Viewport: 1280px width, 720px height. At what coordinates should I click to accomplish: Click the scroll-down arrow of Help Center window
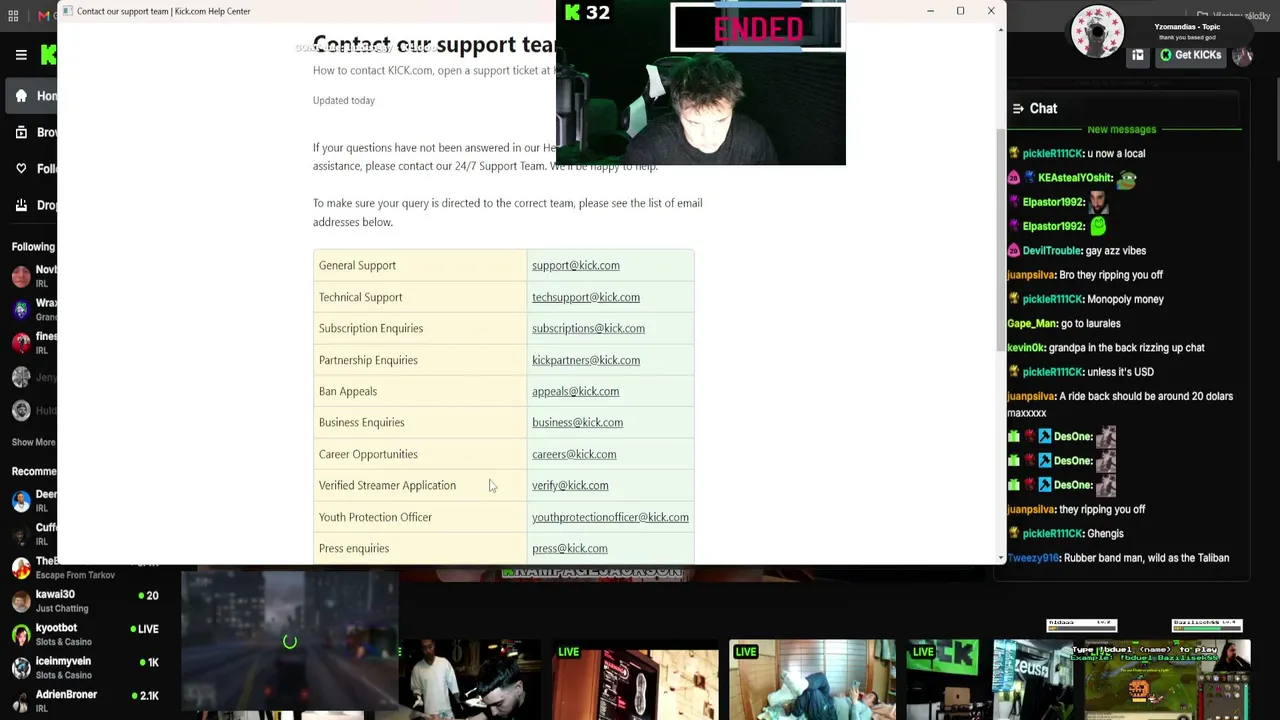1001,557
